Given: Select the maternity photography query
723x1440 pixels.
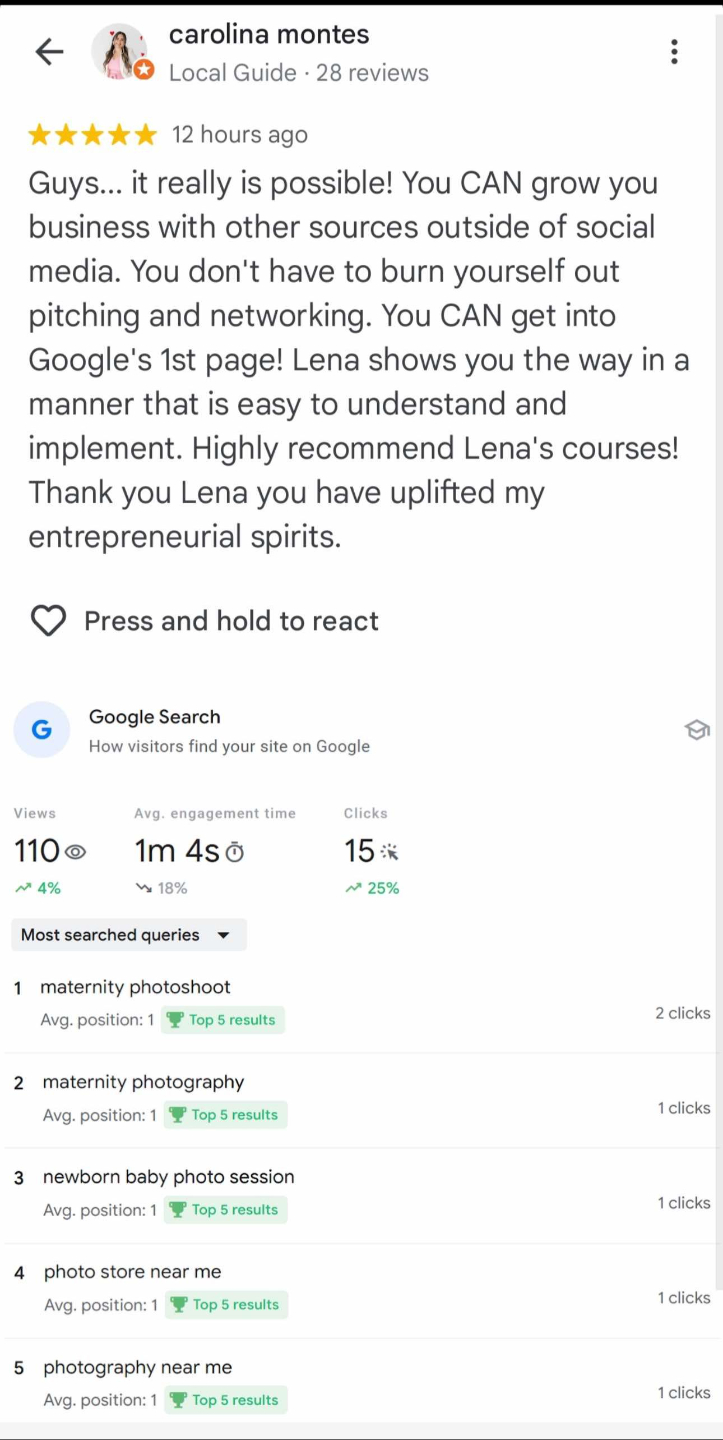Looking at the screenshot, I should point(143,1082).
